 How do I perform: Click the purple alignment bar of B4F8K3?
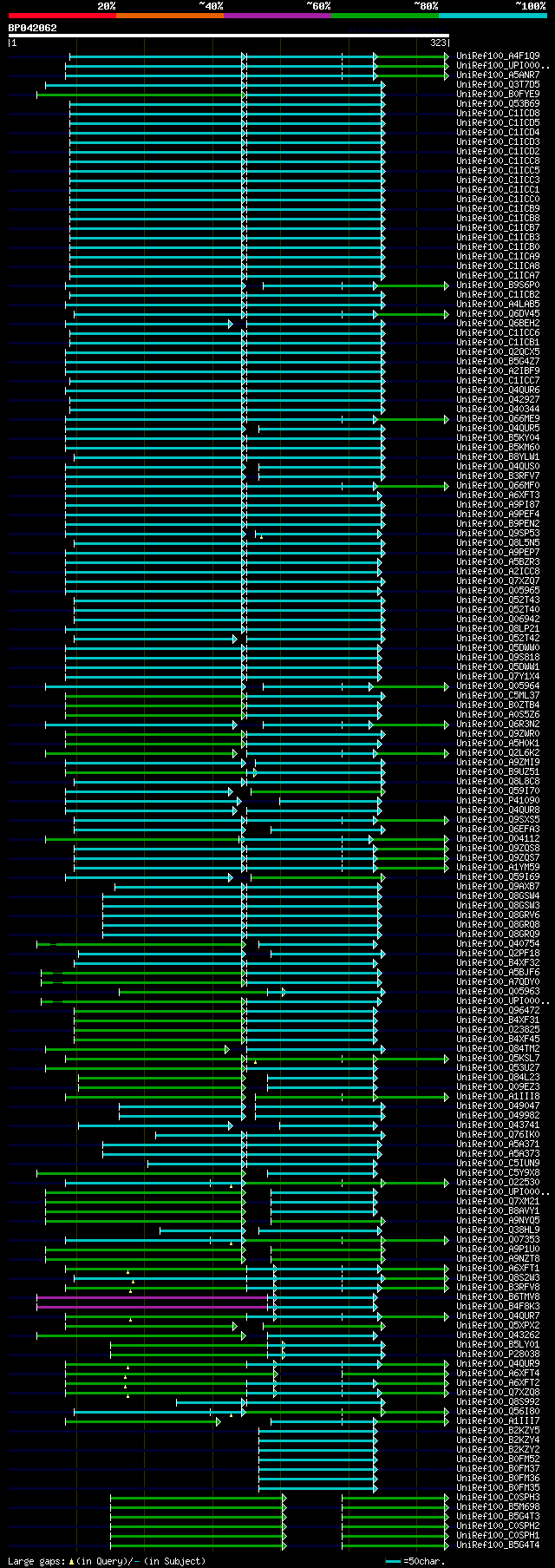pyautogui.click(x=152, y=1307)
